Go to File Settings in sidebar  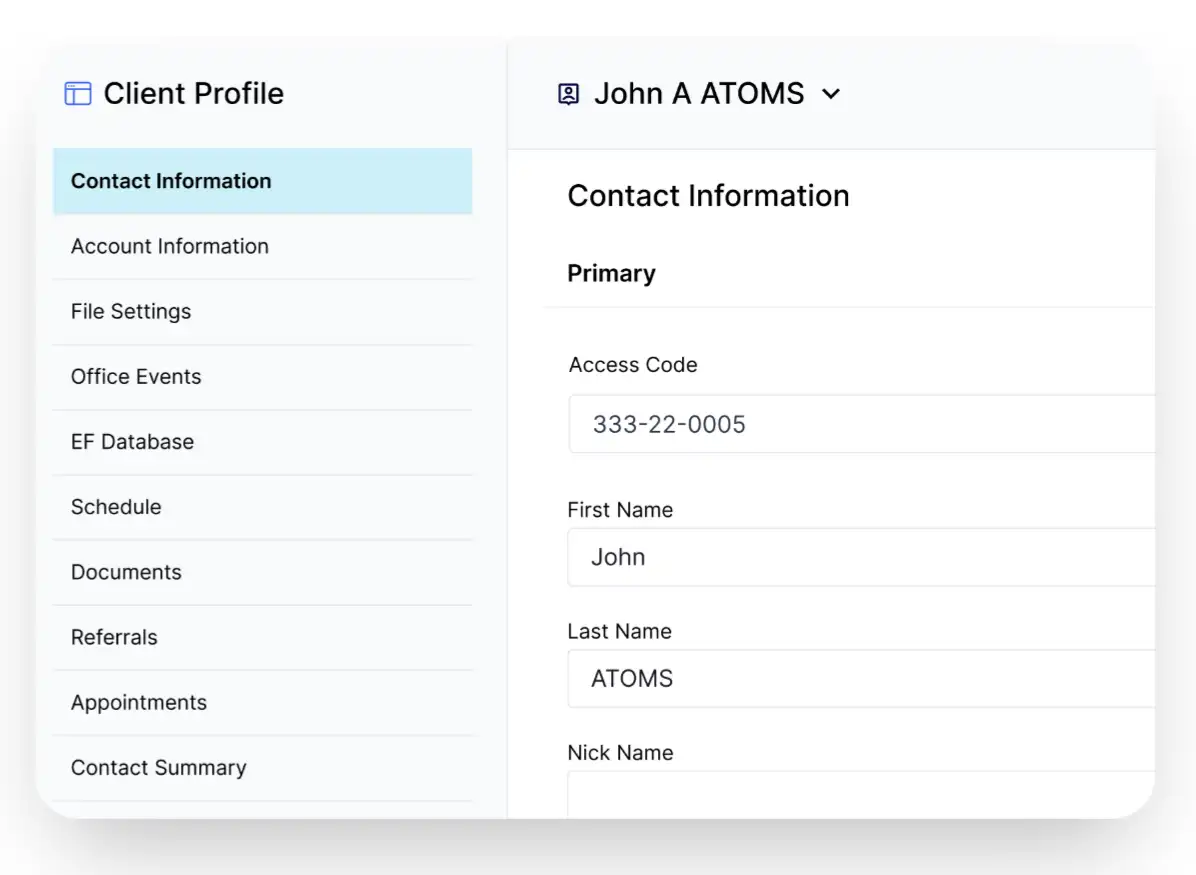pyautogui.click(x=262, y=311)
